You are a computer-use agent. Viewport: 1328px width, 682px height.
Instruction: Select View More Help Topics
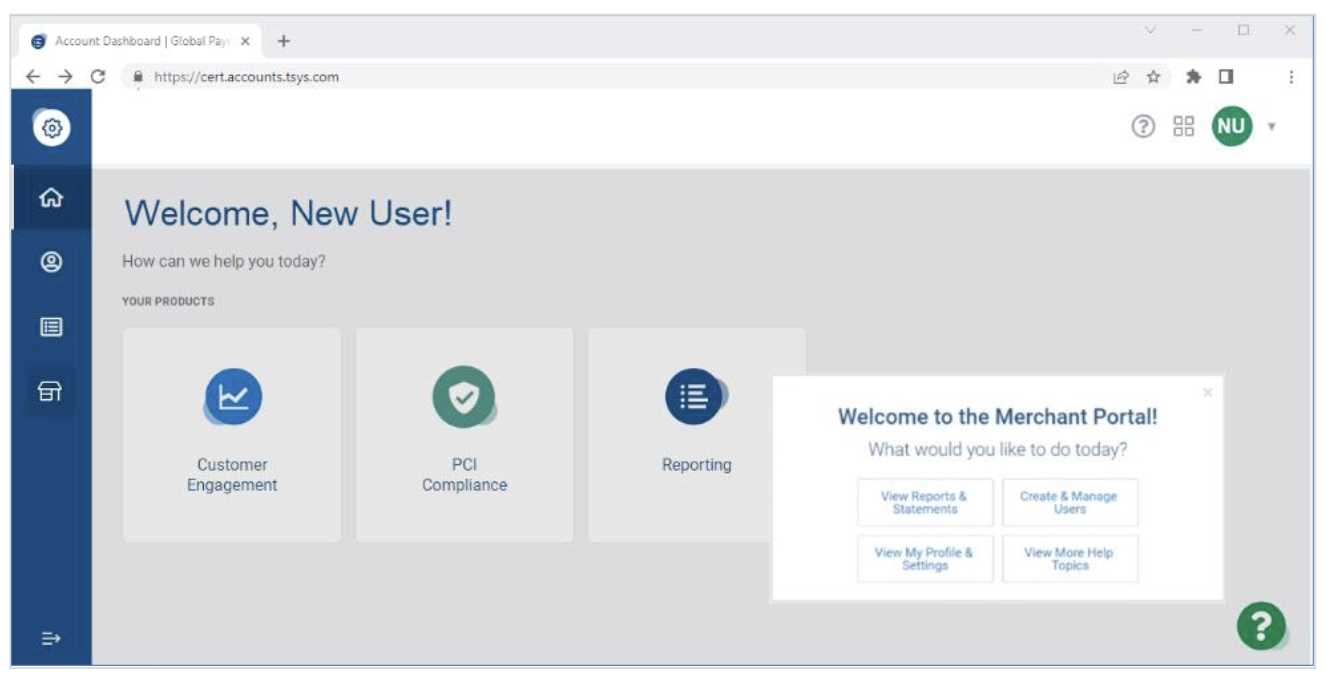[1070, 558]
